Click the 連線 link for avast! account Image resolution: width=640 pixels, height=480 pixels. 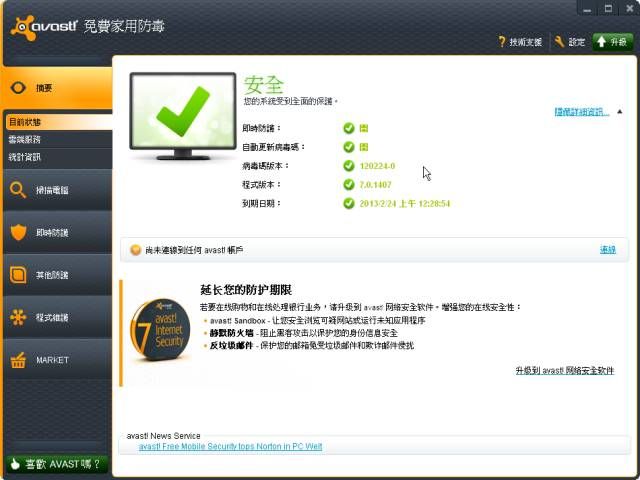(x=607, y=249)
